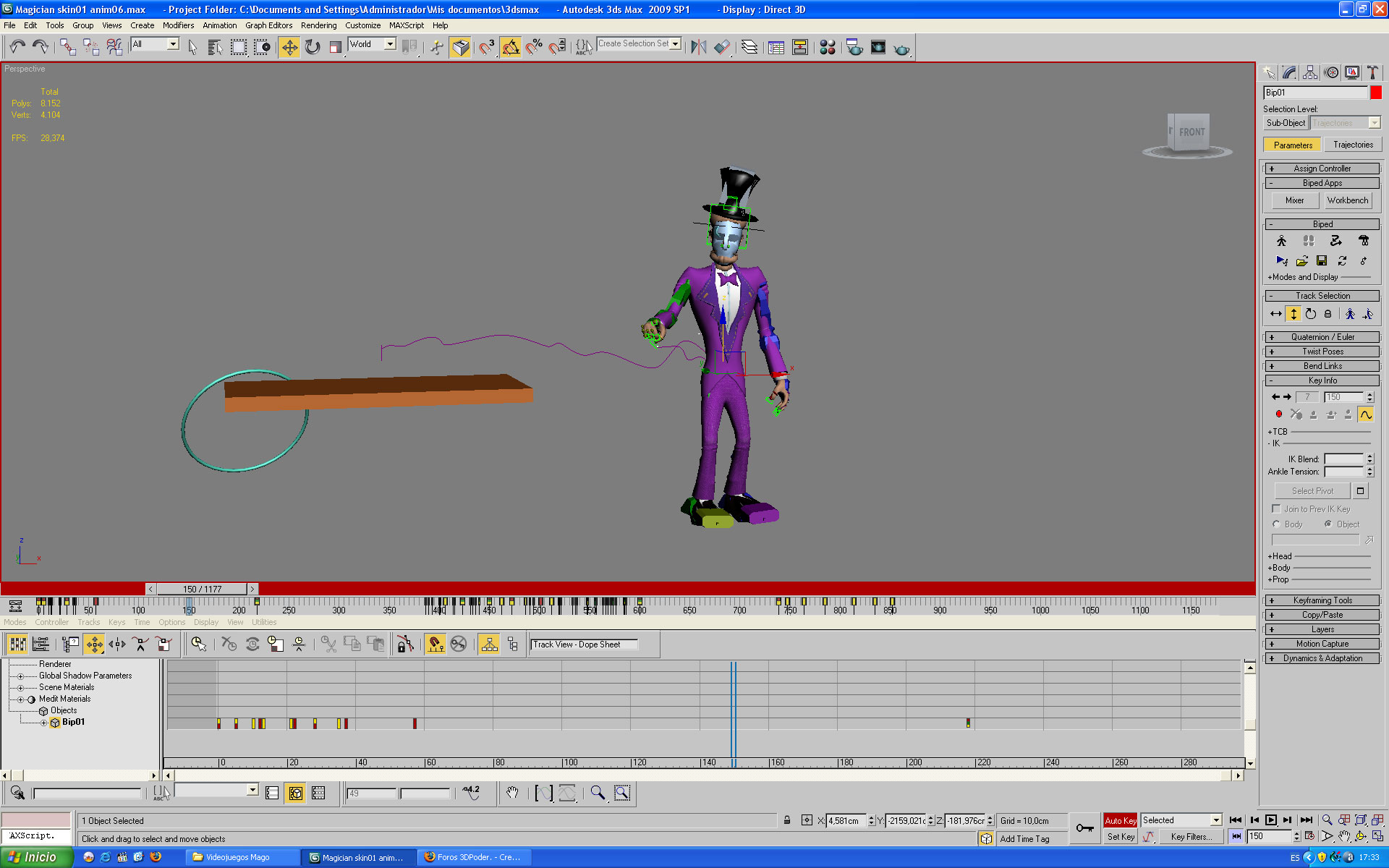The width and height of the screenshot is (1389, 868).
Task: Click the Footstep Mode icon in Biped rollout
Action: tap(1309, 241)
